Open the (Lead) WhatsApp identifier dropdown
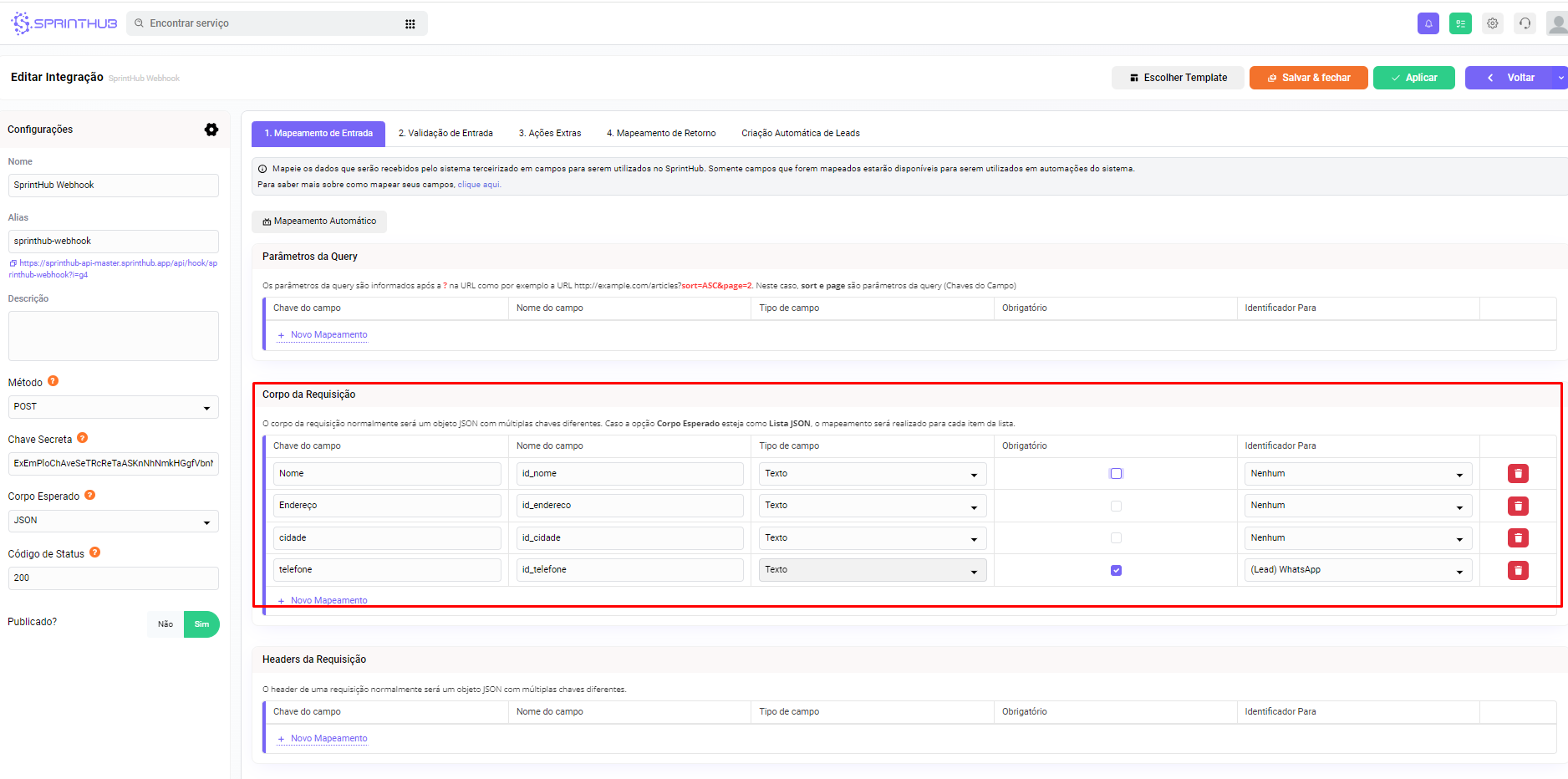 pyautogui.click(x=1357, y=570)
